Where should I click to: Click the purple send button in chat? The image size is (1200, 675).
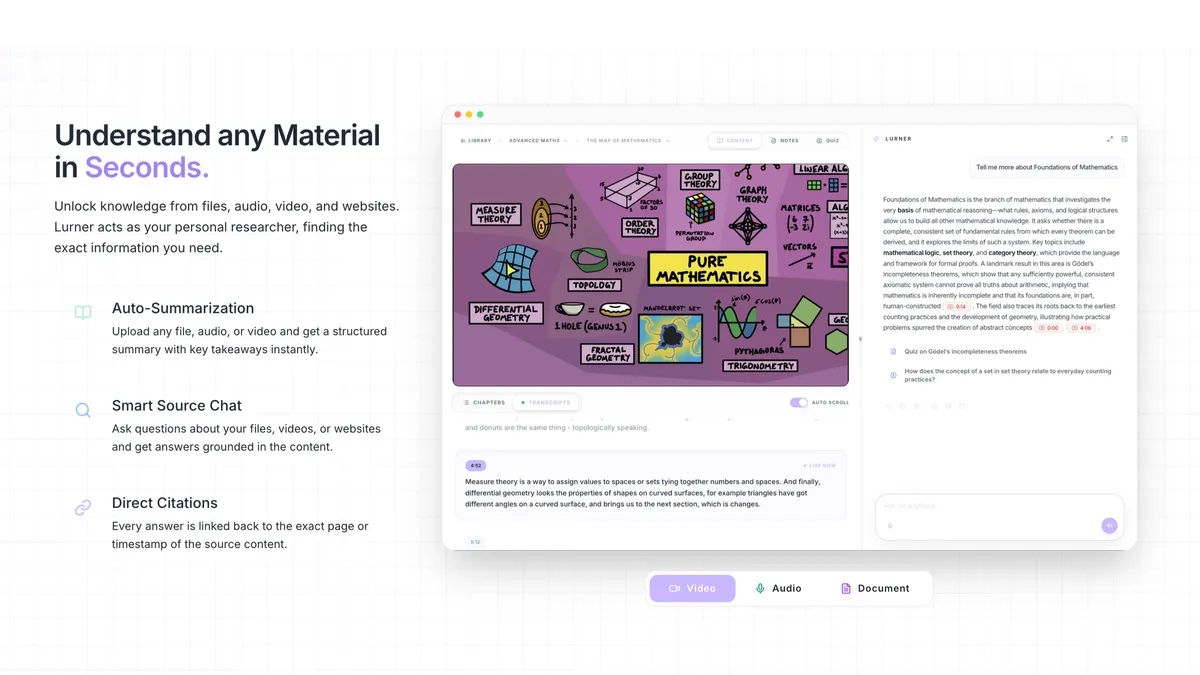[x=1109, y=525]
